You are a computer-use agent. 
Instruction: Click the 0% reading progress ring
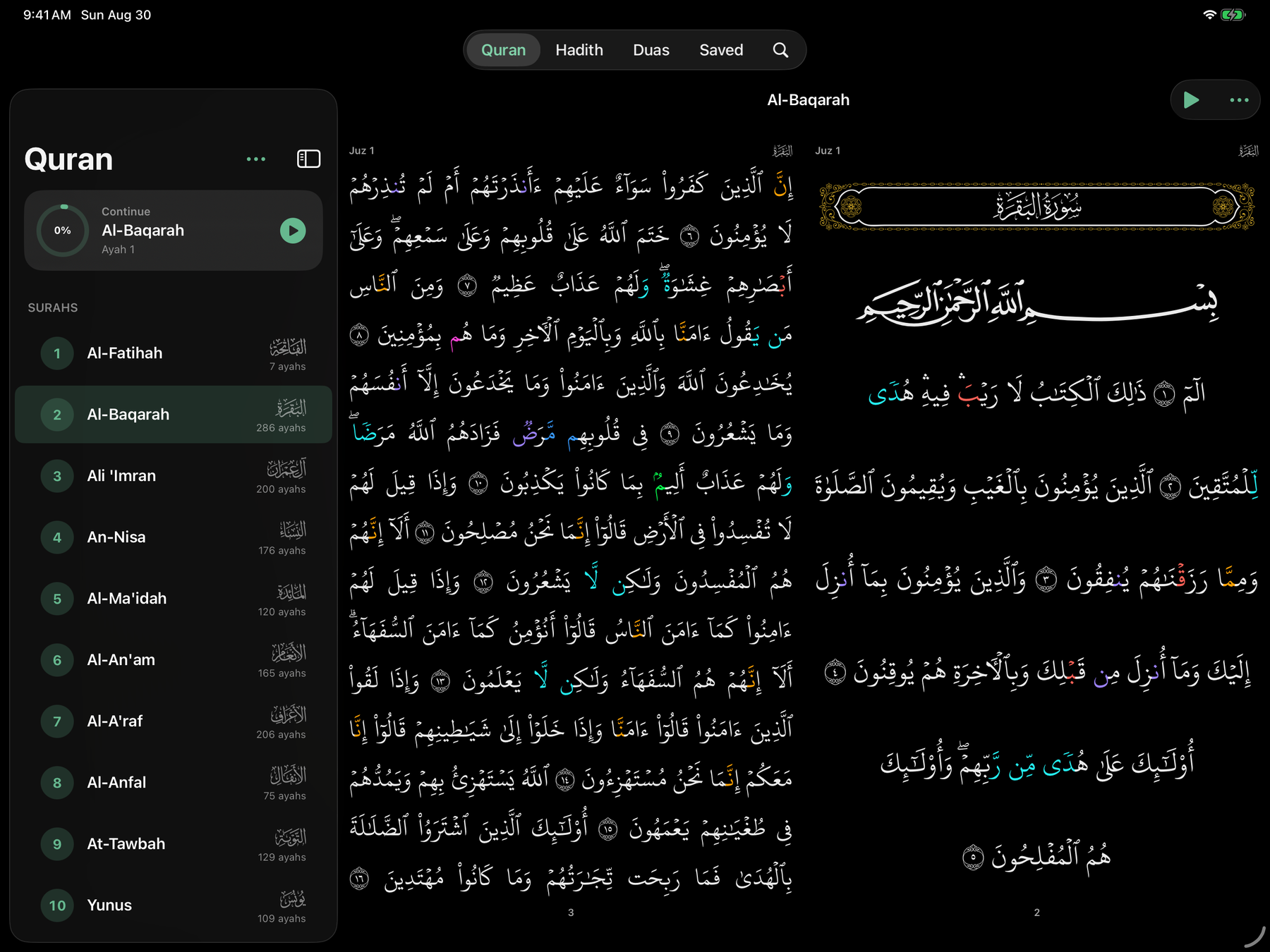(x=63, y=231)
